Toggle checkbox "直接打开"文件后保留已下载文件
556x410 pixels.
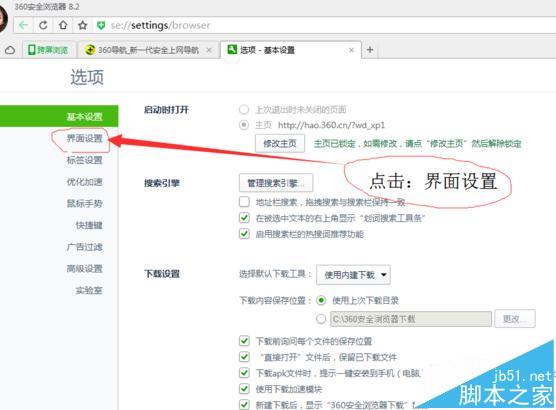coord(244,357)
